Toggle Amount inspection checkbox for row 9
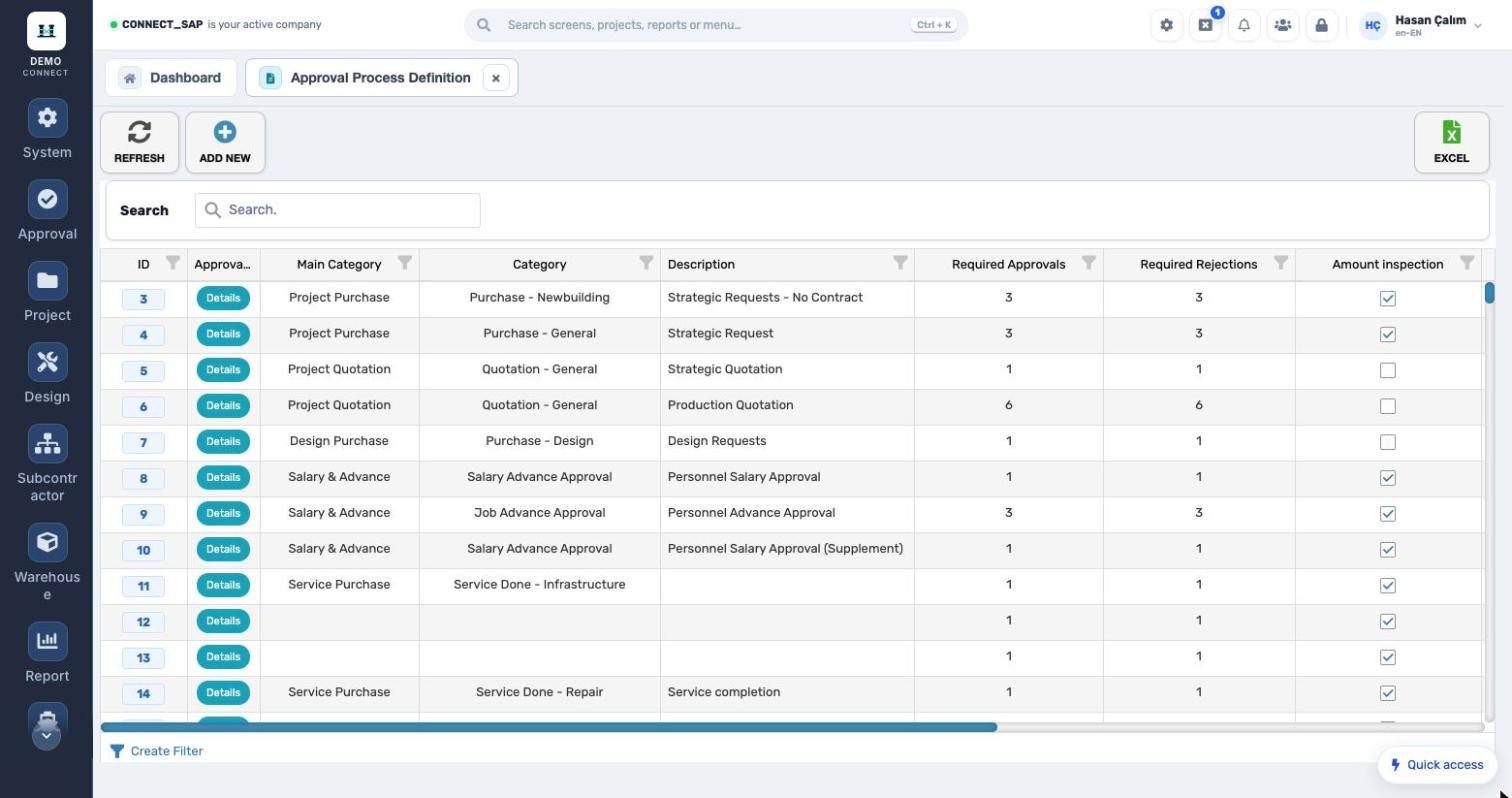Image resolution: width=1512 pixels, height=798 pixels. pyautogui.click(x=1387, y=514)
